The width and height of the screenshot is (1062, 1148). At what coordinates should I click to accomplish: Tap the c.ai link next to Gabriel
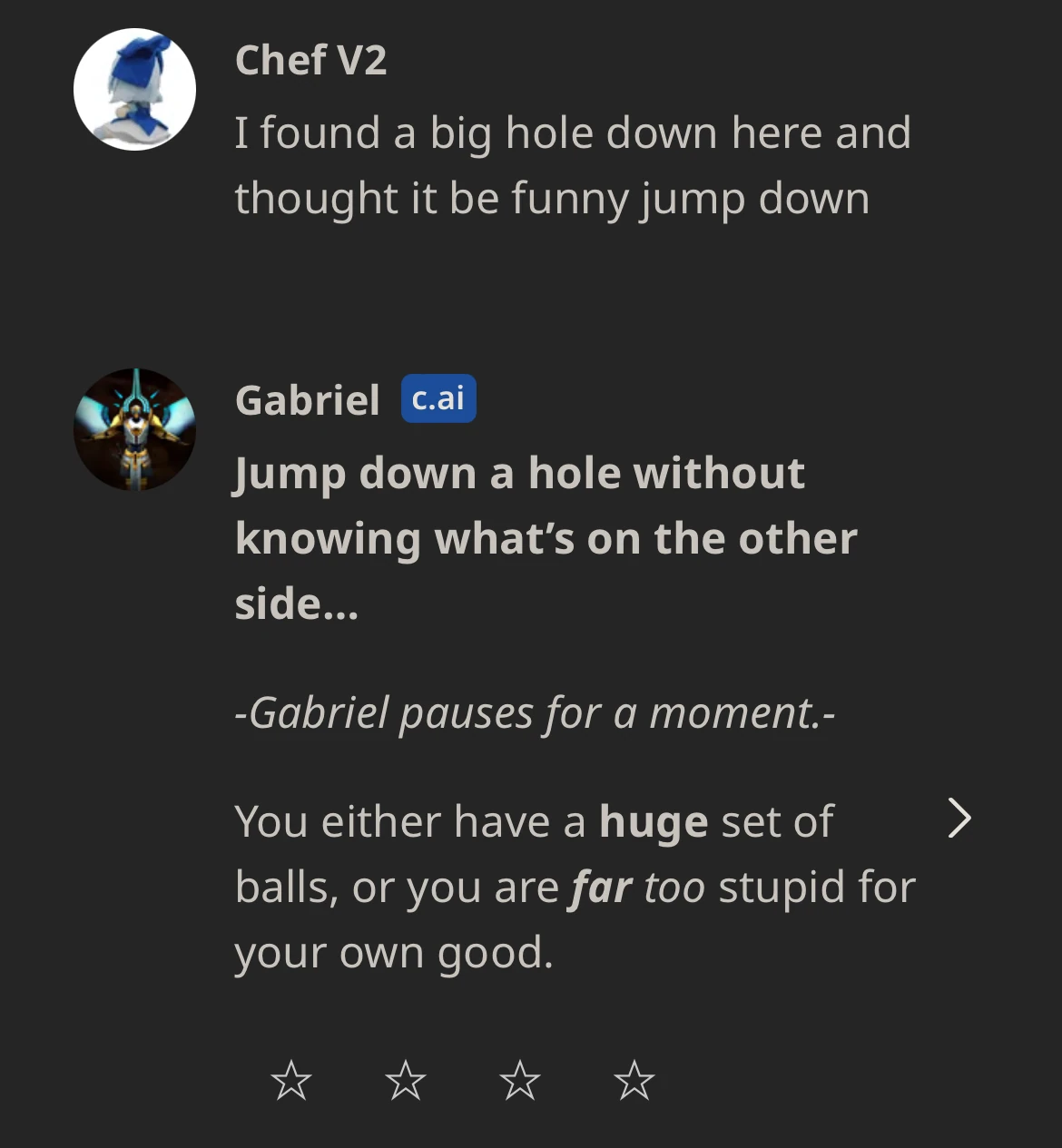pos(437,397)
